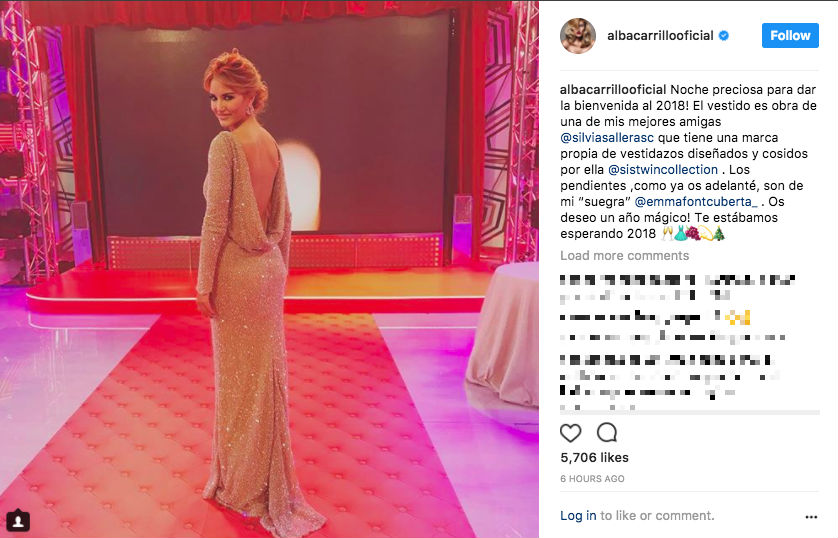This screenshot has height=538, width=838.
Task: Click the caption's bold albacarrillooficial username
Action: pyautogui.click(x=613, y=90)
